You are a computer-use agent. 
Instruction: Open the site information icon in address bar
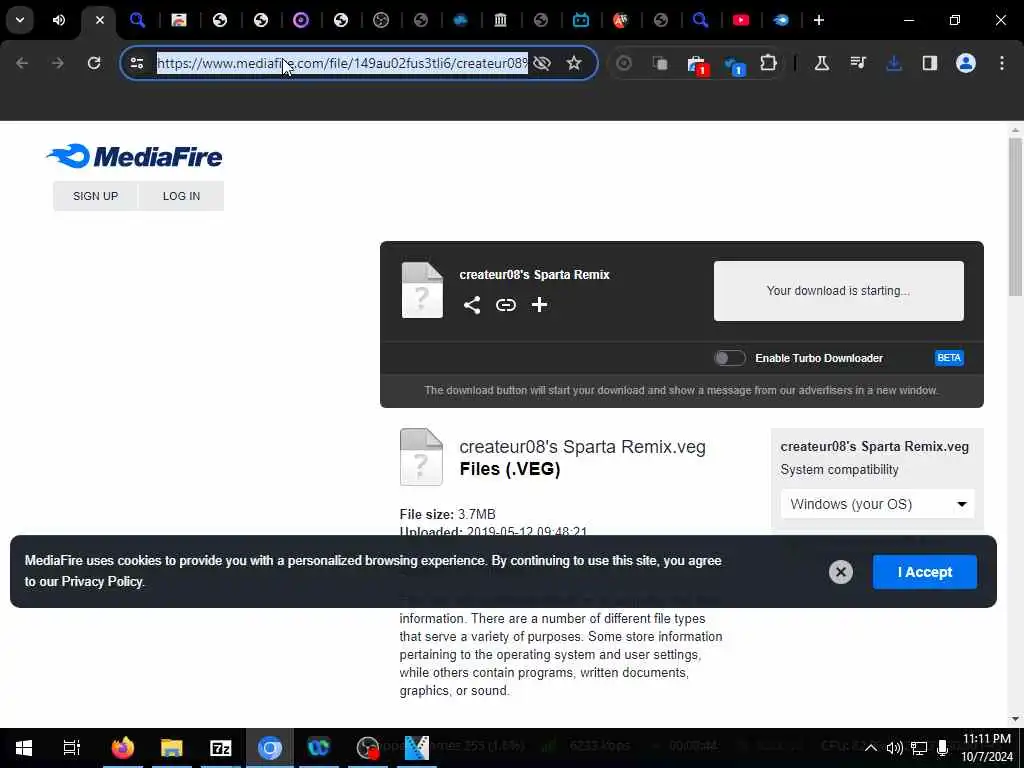coord(136,63)
